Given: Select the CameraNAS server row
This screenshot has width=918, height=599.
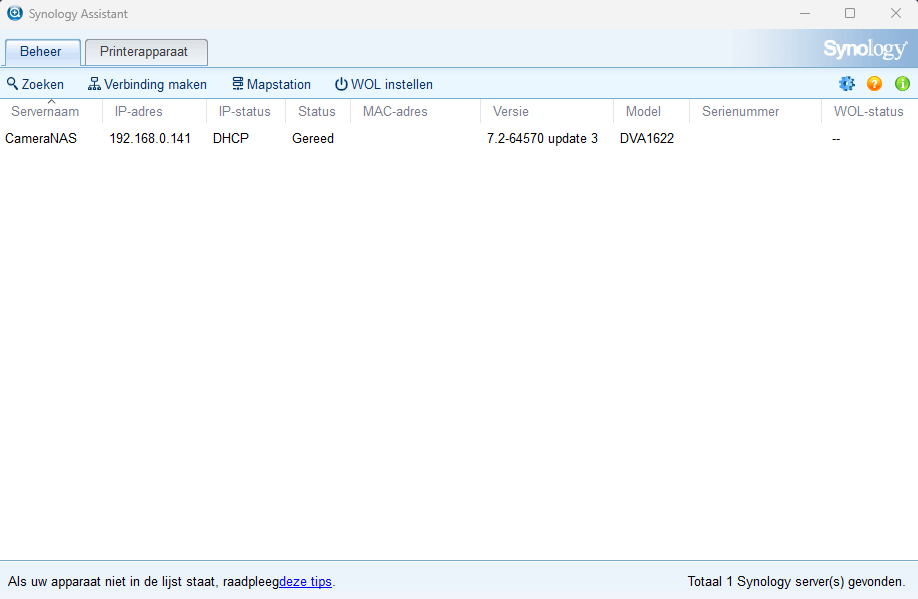Looking at the screenshot, I should pyautogui.click(x=459, y=139).
